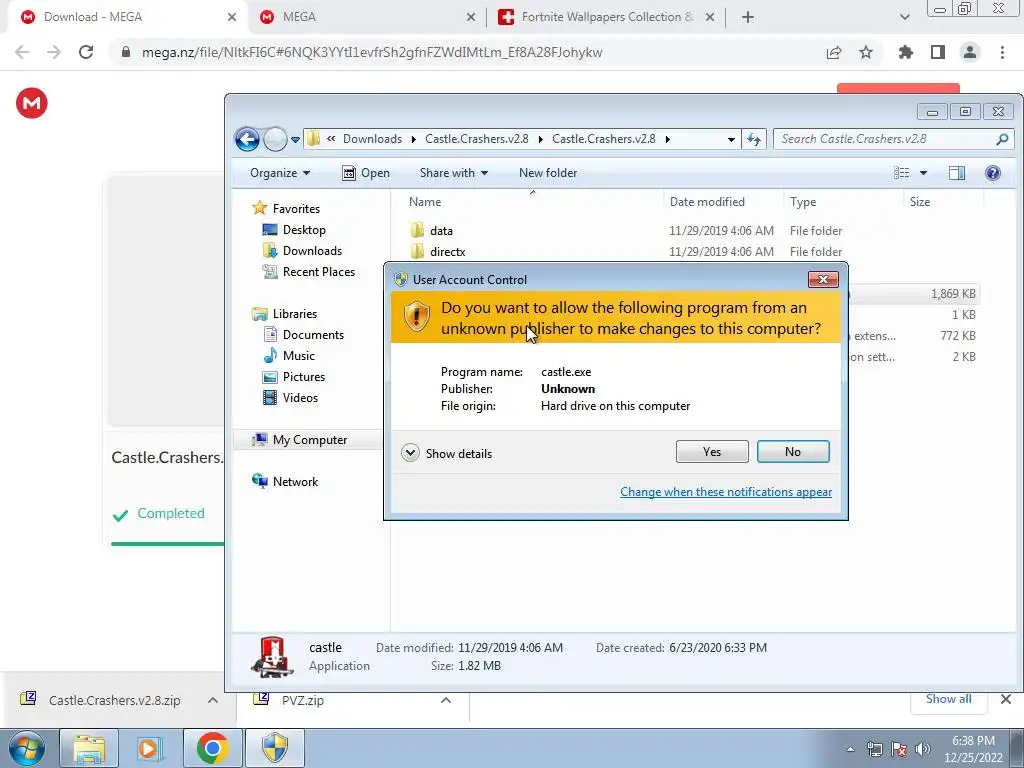Close the User Account Control dialog
Screen dimensions: 1024x768
pyautogui.click(x=823, y=280)
